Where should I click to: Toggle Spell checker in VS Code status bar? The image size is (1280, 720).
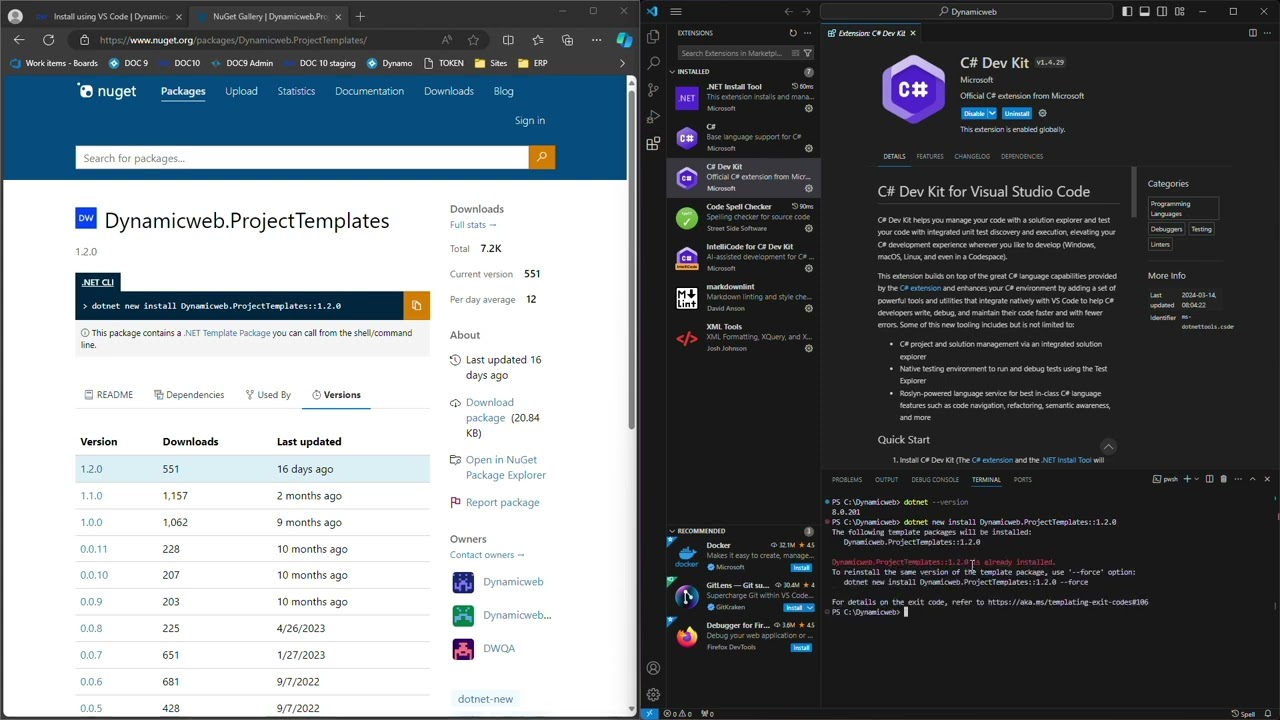click(1243, 714)
